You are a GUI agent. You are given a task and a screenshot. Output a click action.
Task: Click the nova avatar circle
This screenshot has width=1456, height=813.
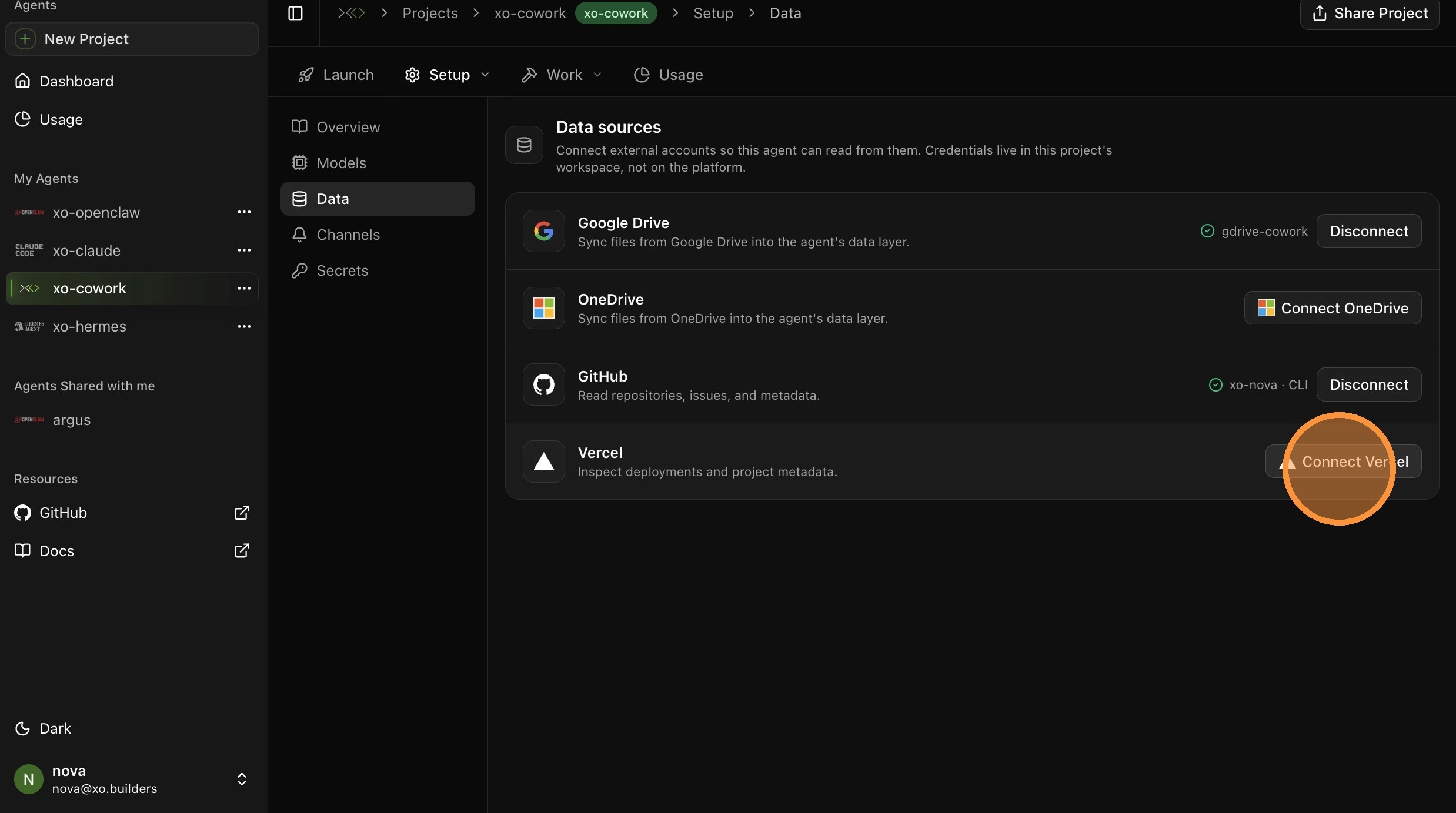28,779
